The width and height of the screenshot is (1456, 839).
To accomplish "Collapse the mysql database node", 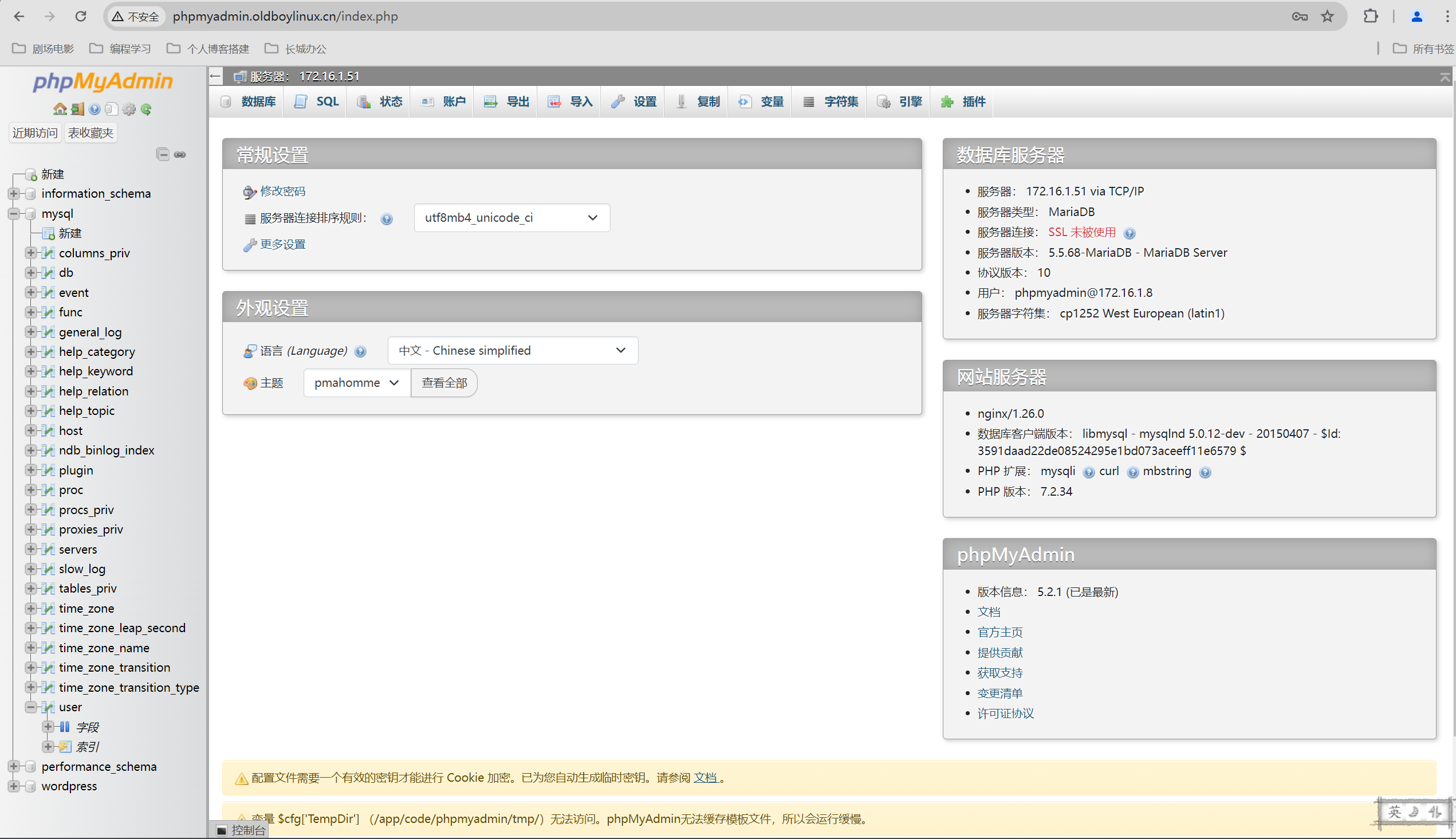I will [14, 214].
